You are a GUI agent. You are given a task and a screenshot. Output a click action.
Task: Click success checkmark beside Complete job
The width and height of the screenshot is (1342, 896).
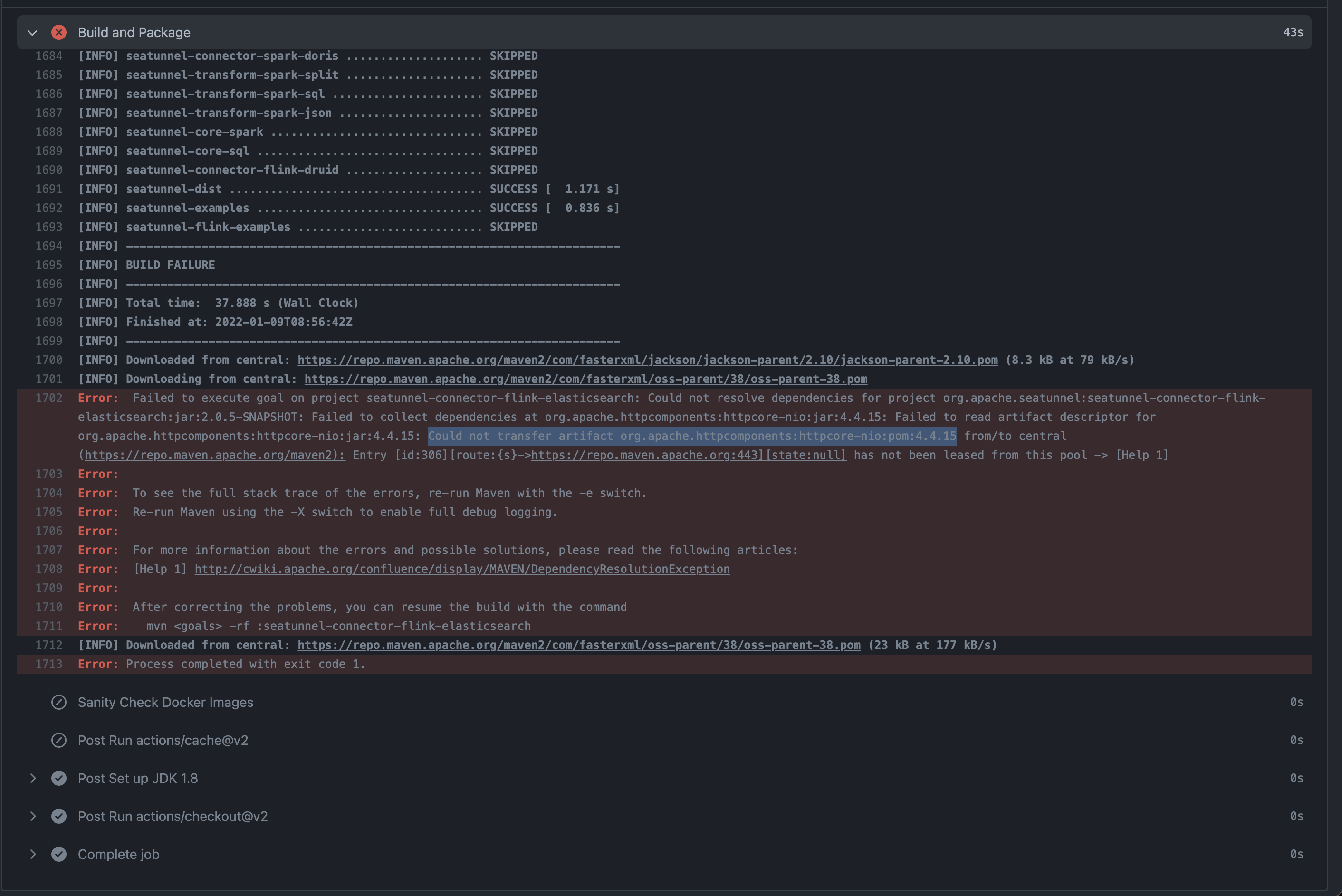coord(59,854)
